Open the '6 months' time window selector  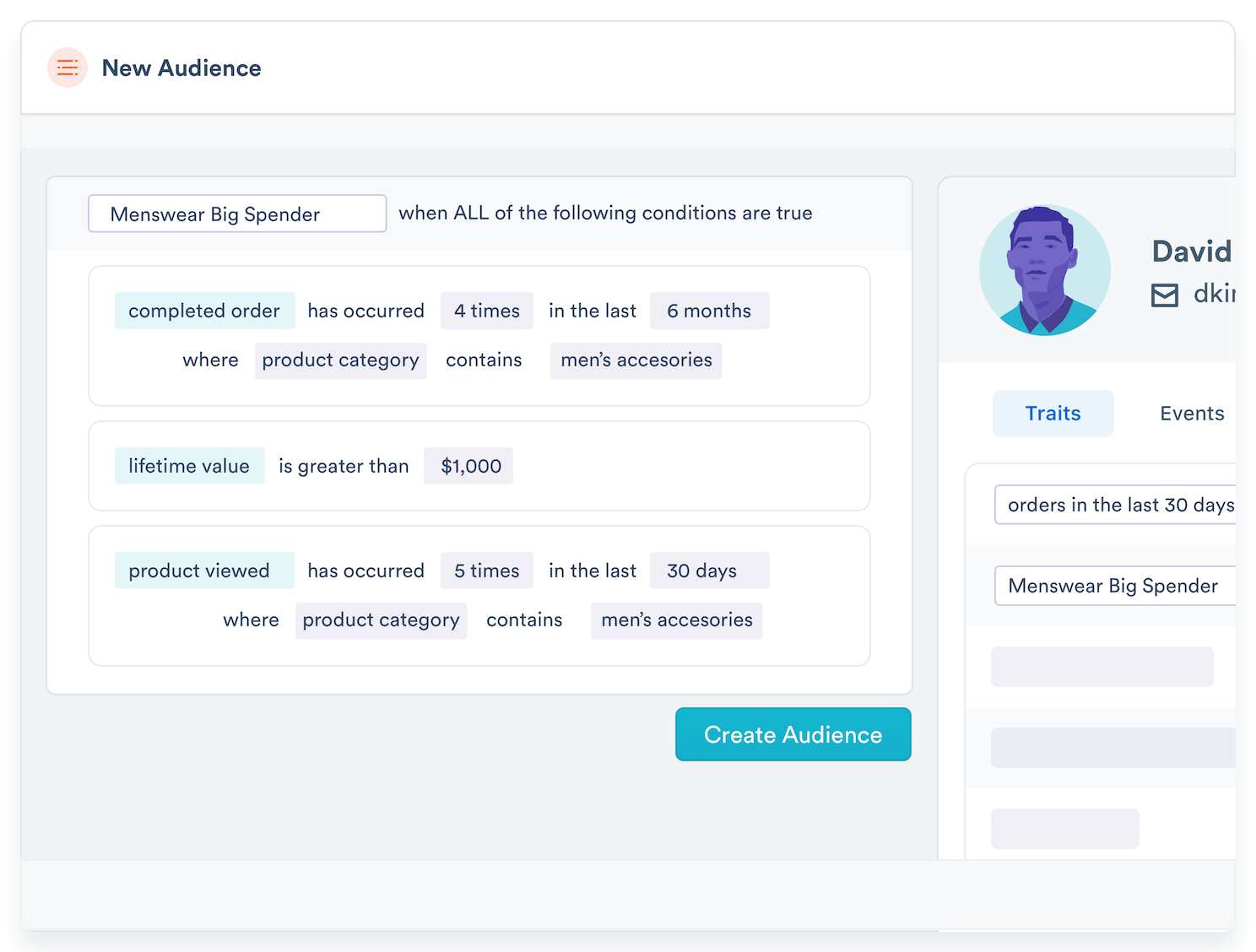[x=709, y=311]
